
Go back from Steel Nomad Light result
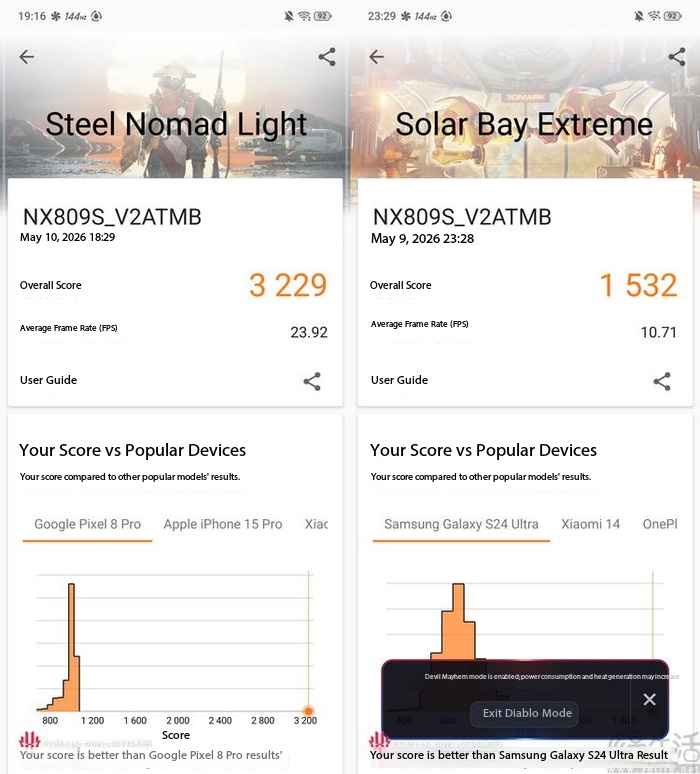coord(27,57)
